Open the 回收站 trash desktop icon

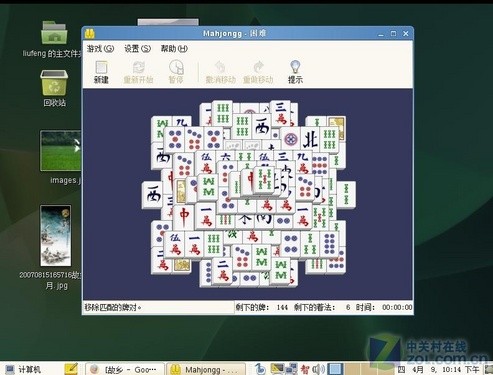click(x=54, y=88)
